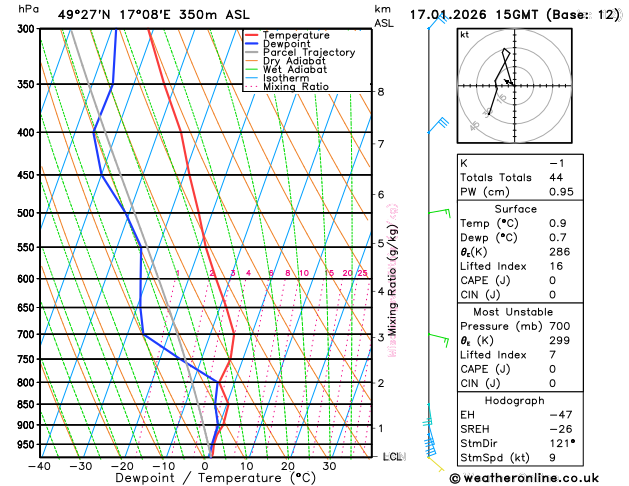Click the weatheronline.co.uk copyright text

pos(524,478)
